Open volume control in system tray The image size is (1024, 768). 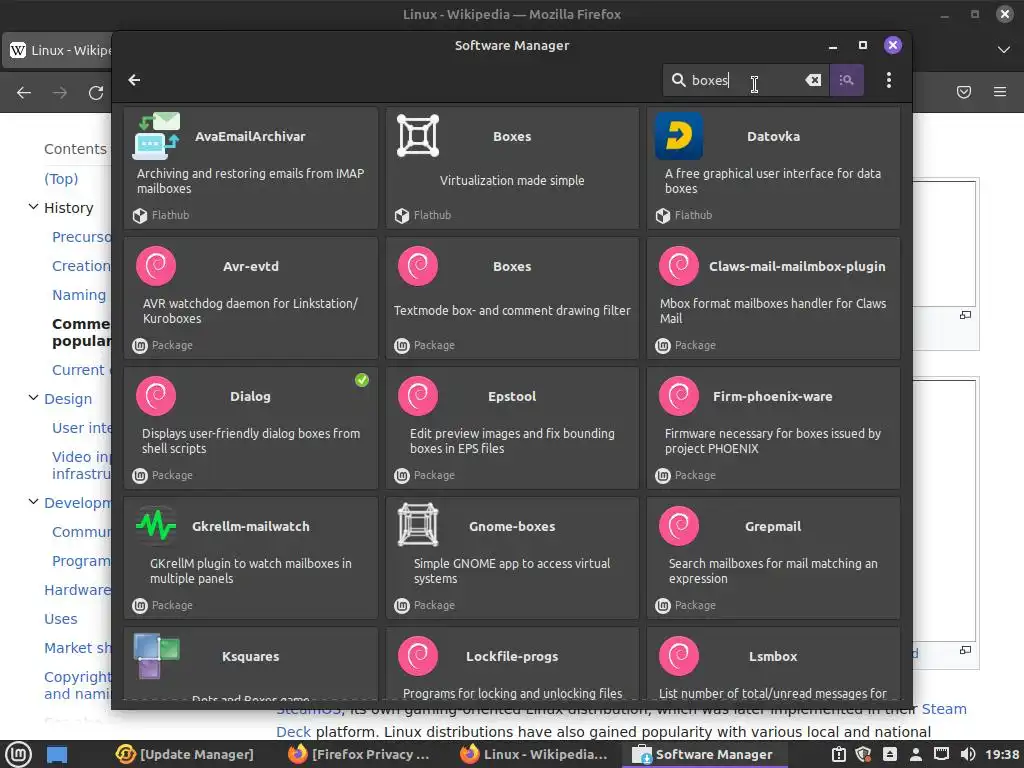(x=967, y=755)
